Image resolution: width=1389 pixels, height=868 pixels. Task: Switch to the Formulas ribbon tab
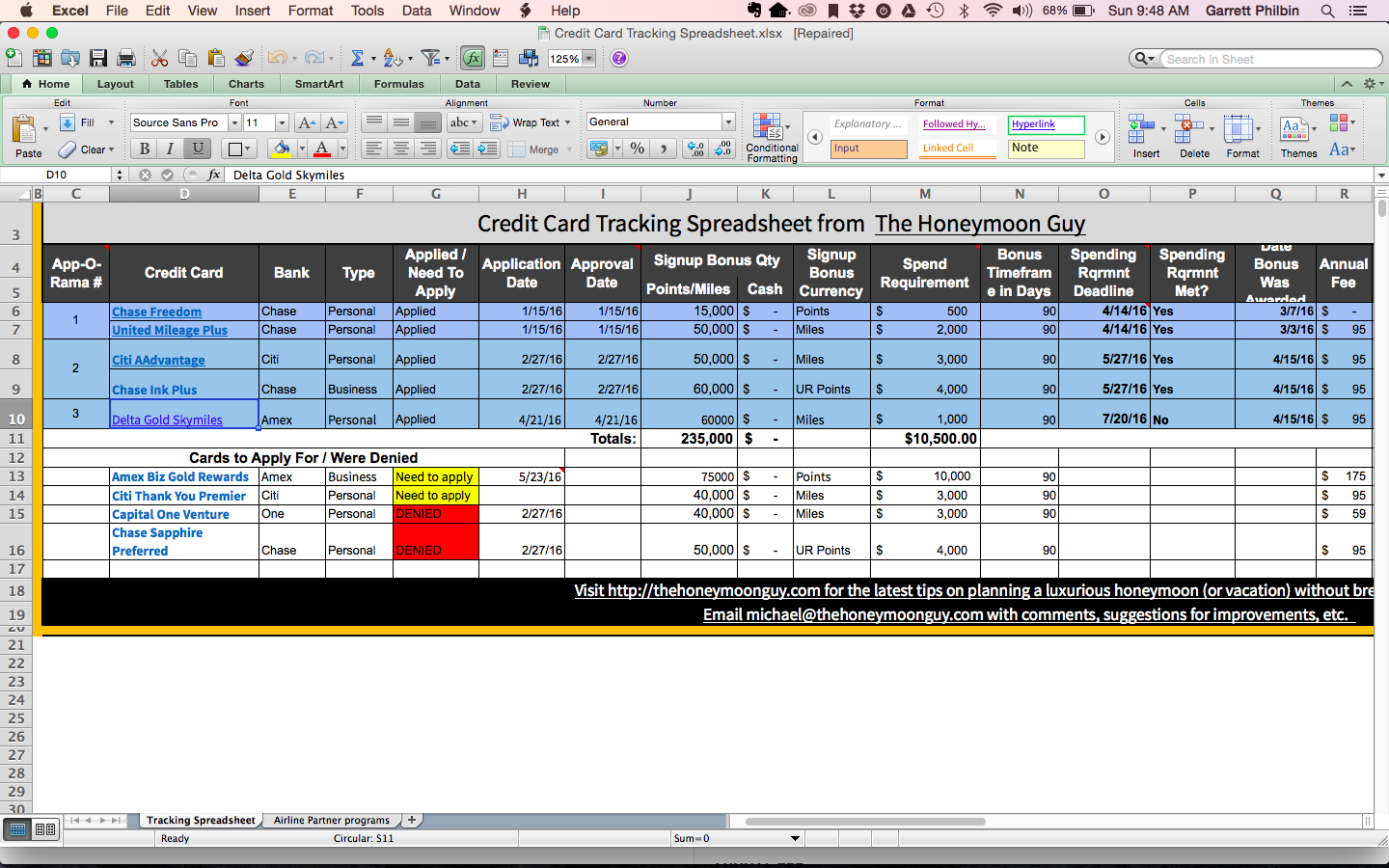(398, 84)
